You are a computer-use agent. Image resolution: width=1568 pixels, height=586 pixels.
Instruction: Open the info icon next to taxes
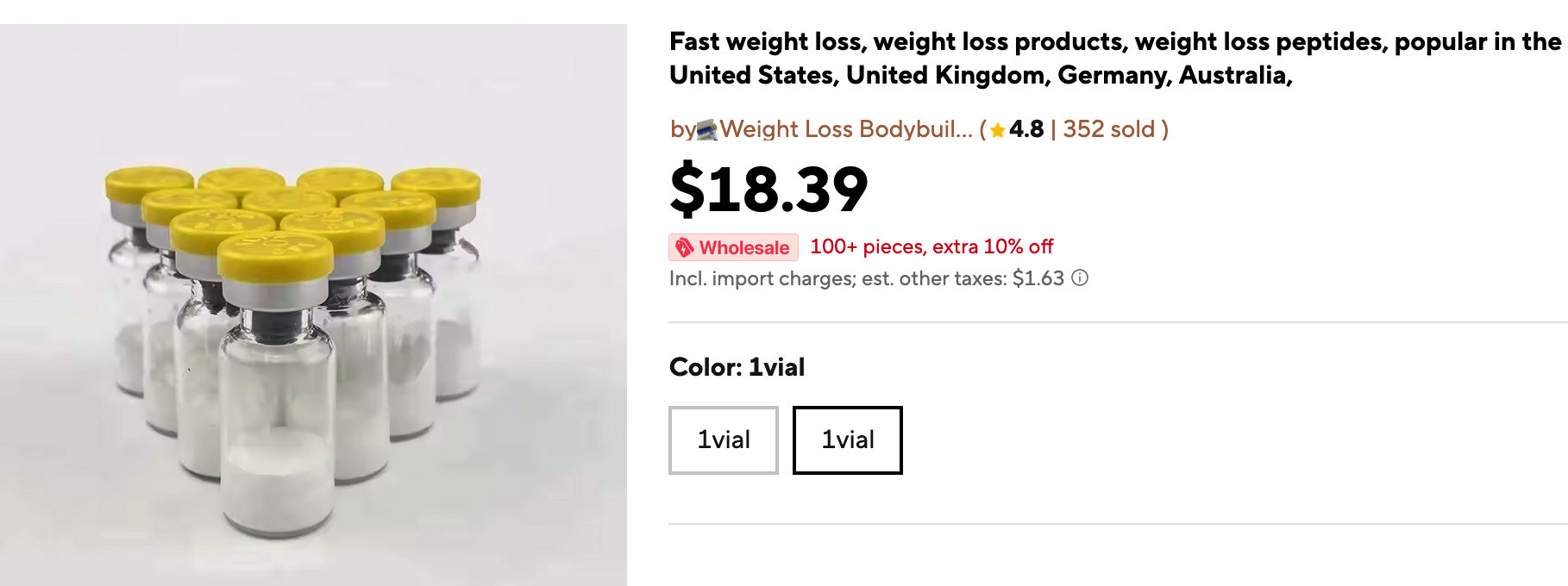(1080, 277)
